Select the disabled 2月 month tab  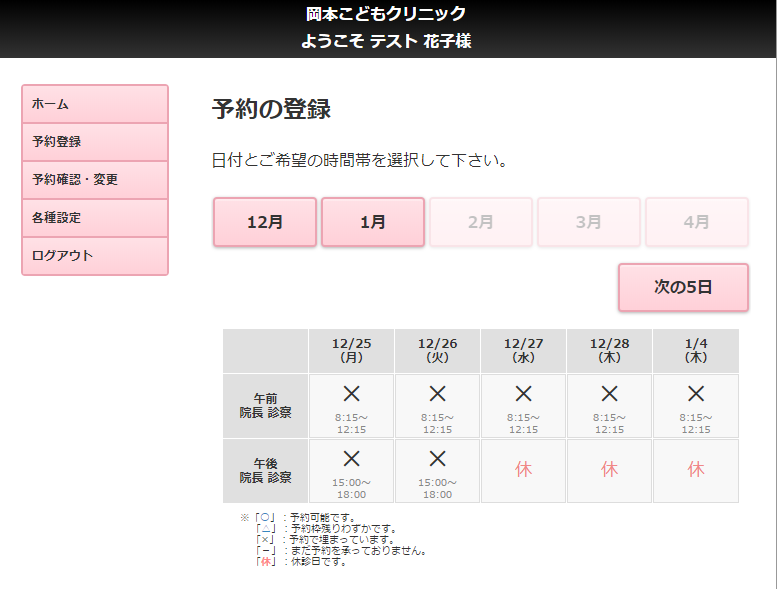[481, 222]
